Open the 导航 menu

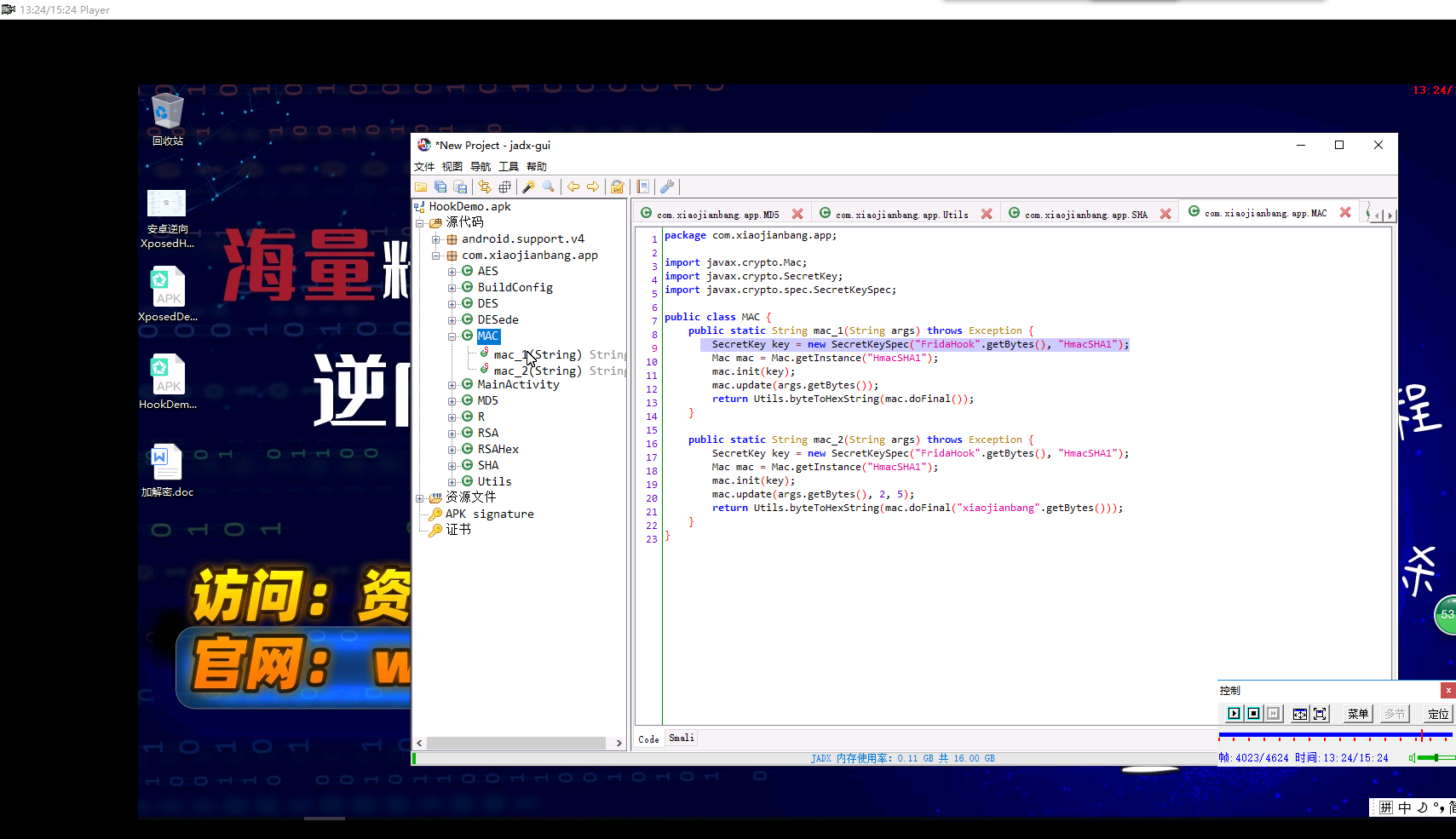(481, 167)
